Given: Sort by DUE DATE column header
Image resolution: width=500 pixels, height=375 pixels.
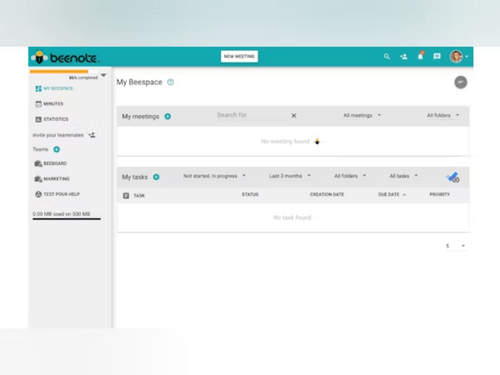Looking at the screenshot, I should point(388,194).
